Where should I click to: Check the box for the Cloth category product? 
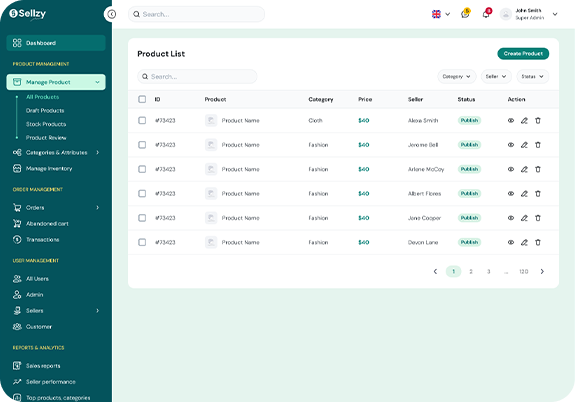click(x=142, y=120)
